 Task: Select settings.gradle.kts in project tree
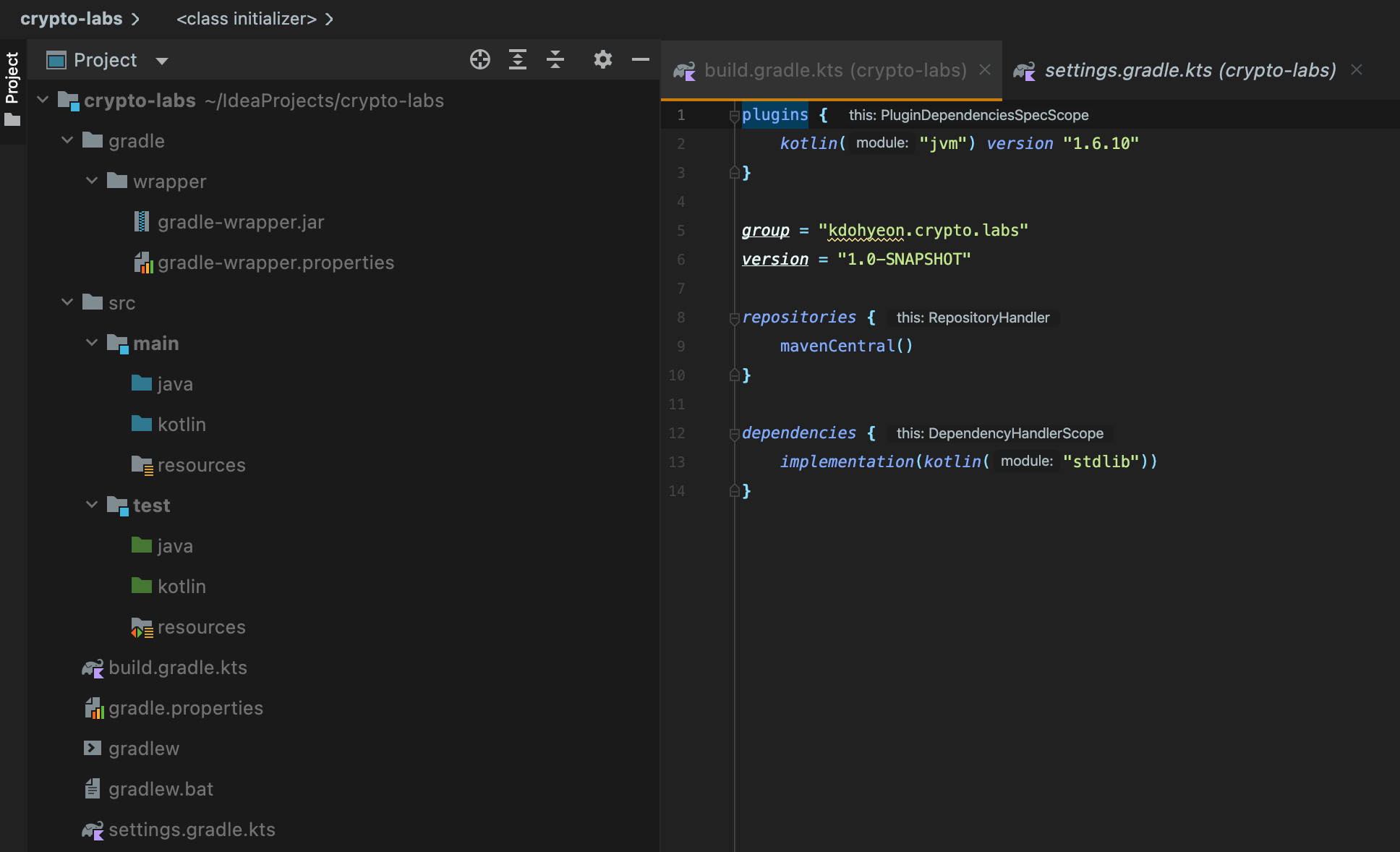coord(192,830)
